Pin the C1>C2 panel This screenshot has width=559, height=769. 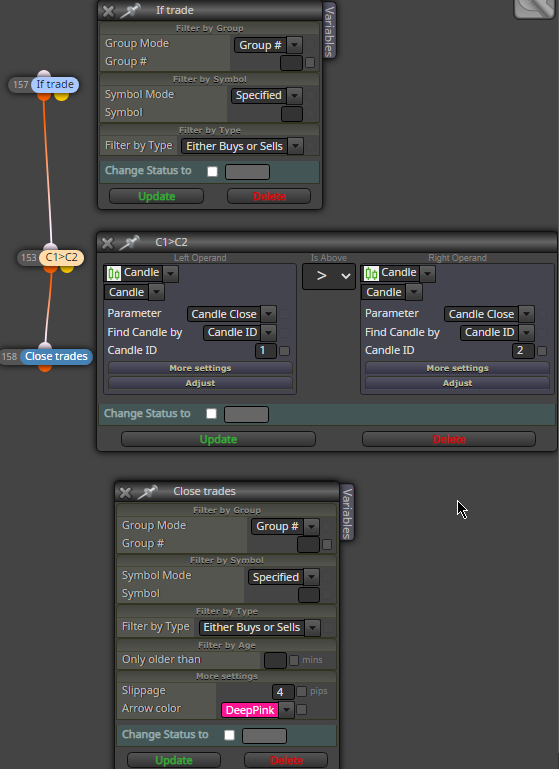(x=130, y=242)
